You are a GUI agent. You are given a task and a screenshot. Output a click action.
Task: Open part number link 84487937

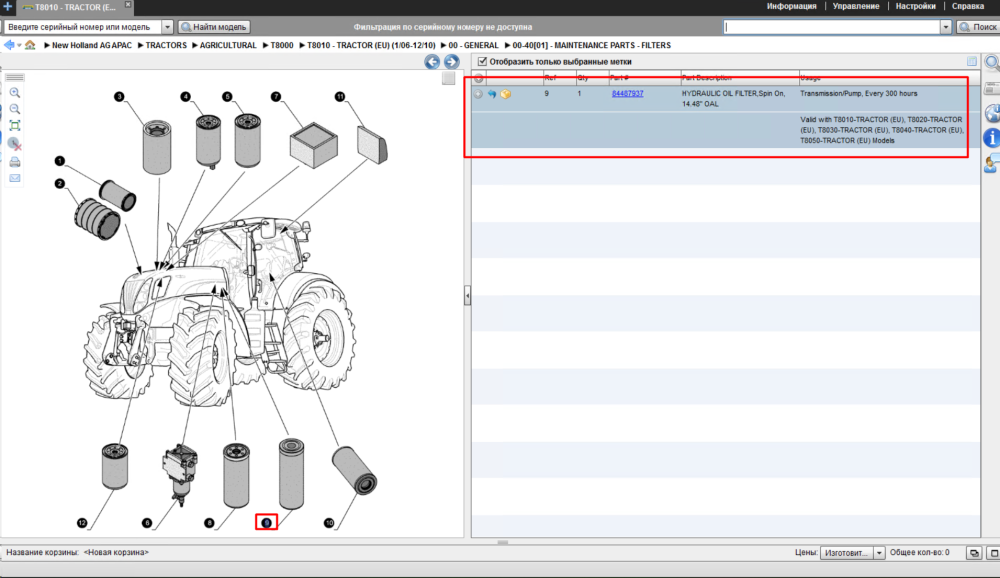pos(628,94)
